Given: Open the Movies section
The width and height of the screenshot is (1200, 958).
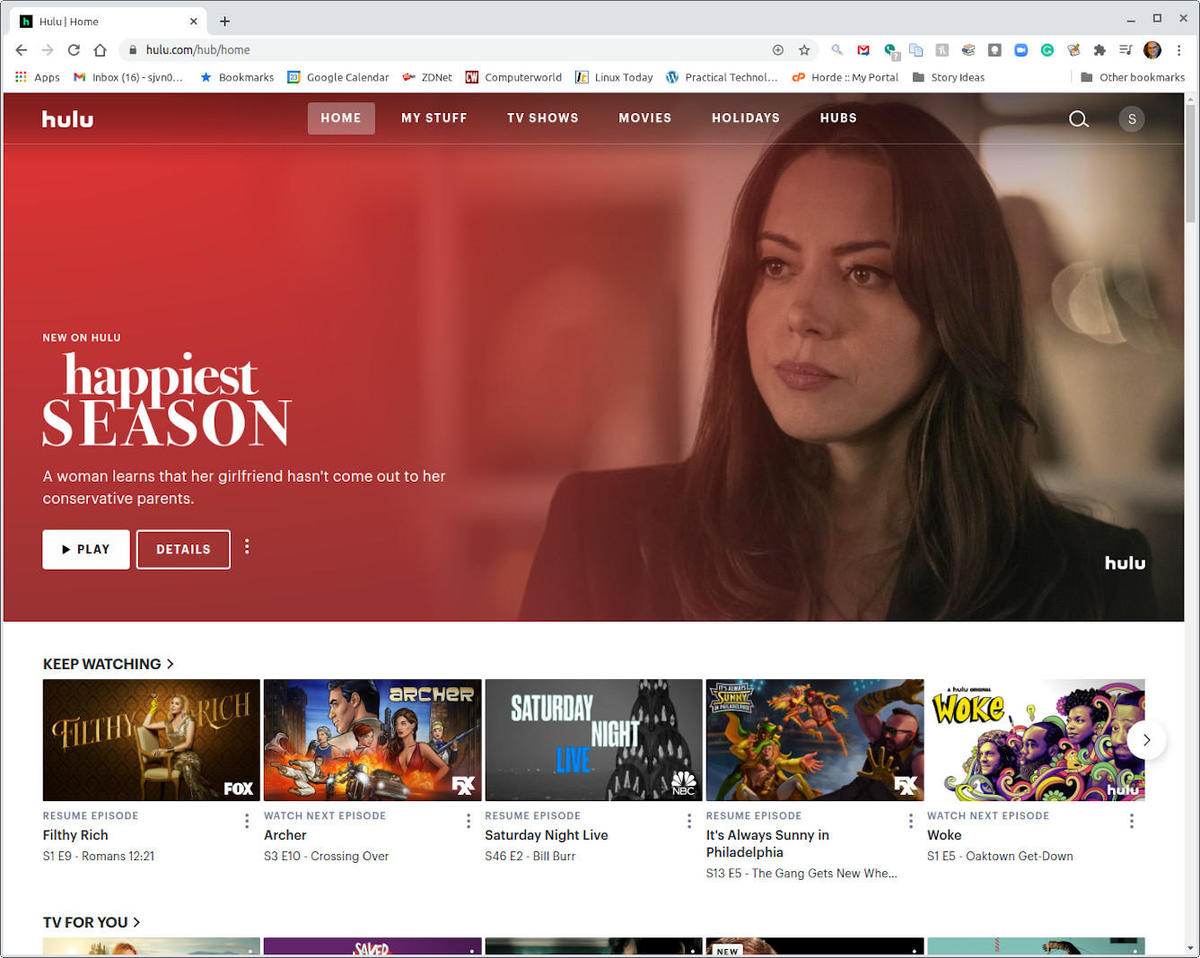Looking at the screenshot, I should [645, 118].
